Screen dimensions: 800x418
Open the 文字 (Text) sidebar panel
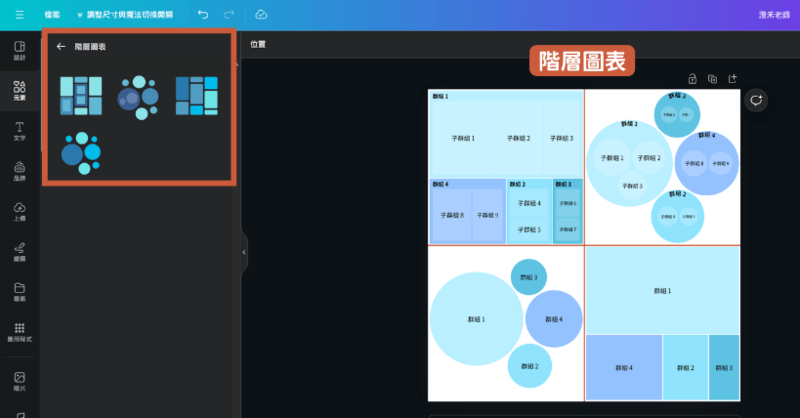pos(19,132)
